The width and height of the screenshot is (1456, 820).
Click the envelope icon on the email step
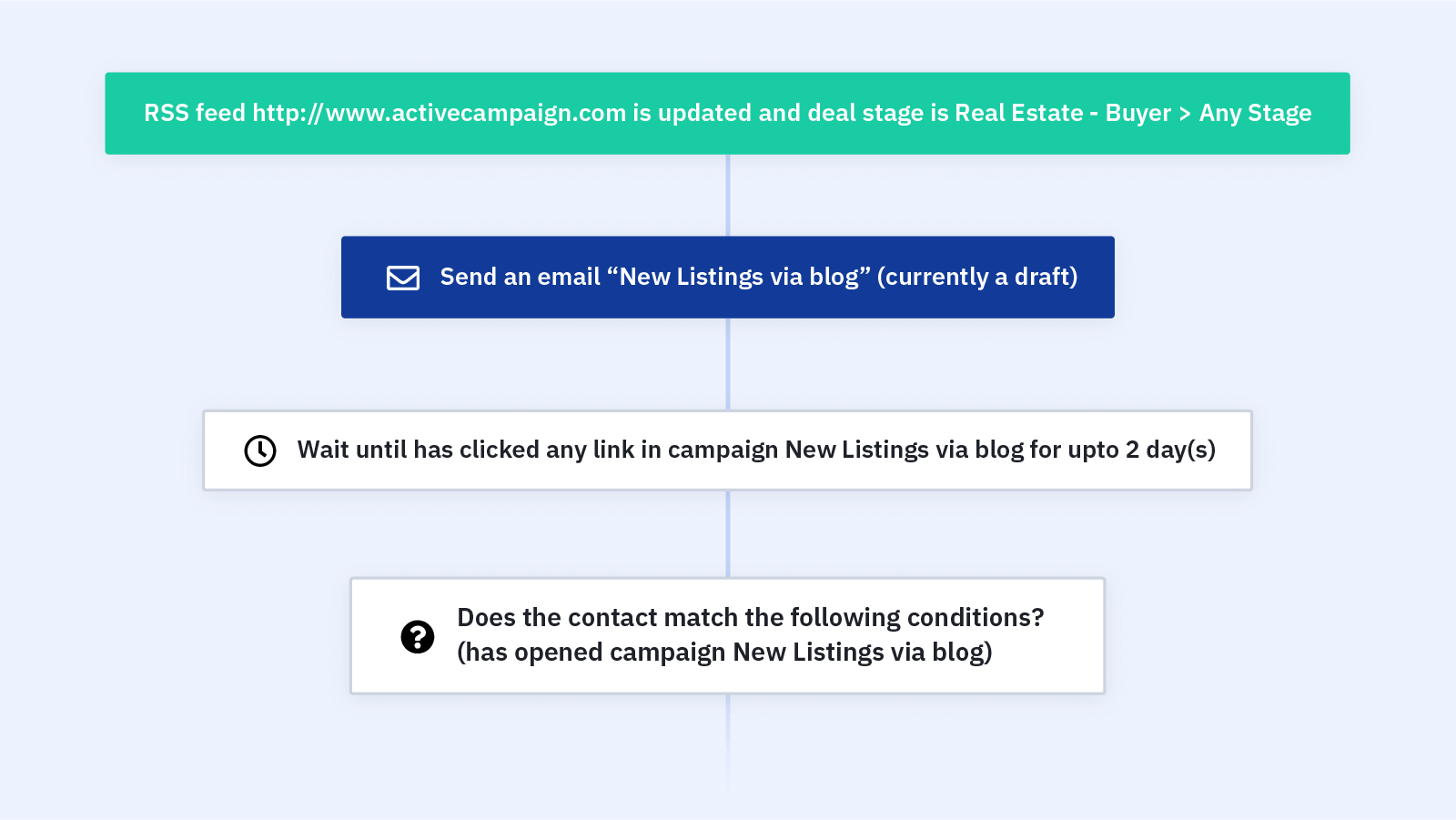click(x=402, y=278)
